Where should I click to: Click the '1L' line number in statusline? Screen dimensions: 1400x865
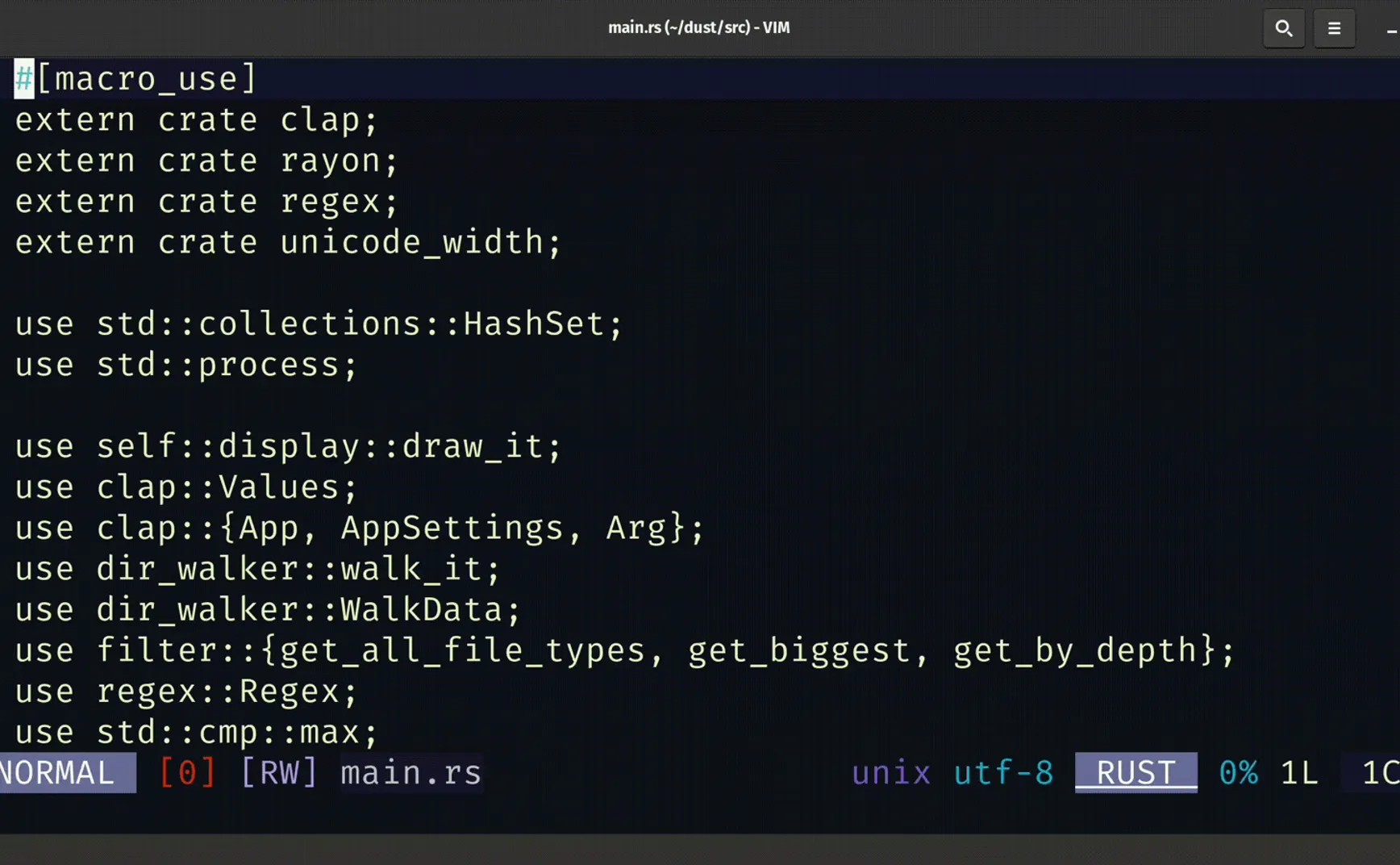1299,773
